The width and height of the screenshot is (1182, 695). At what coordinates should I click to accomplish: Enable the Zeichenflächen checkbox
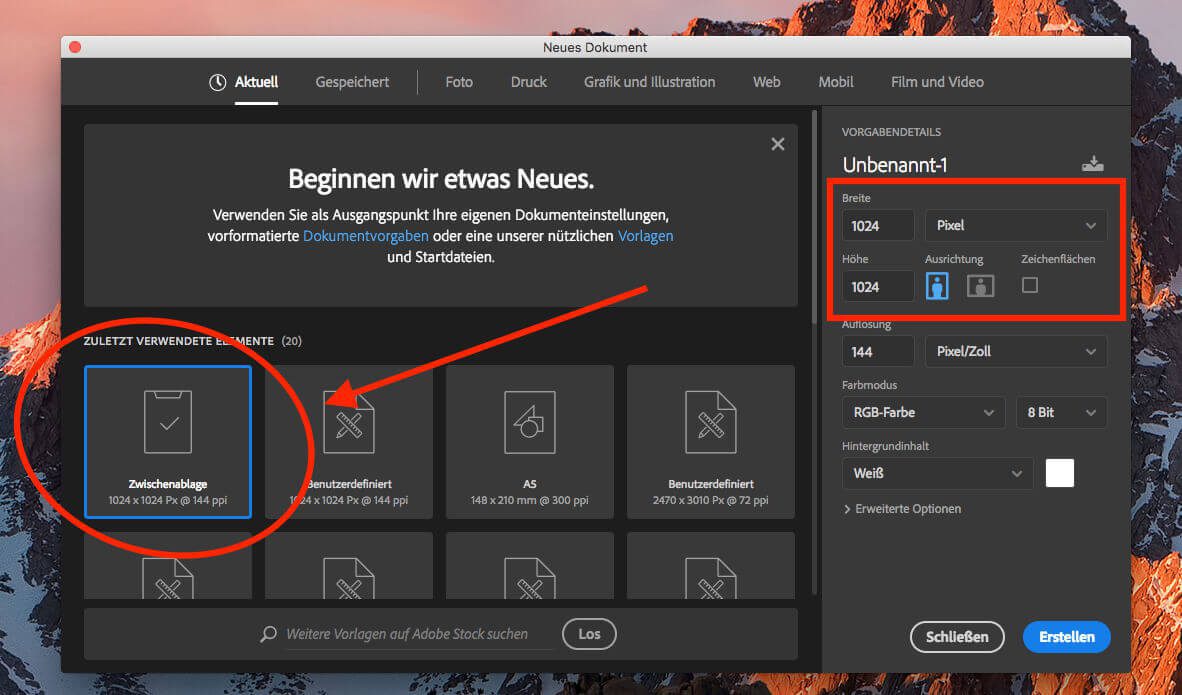(1030, 285)
